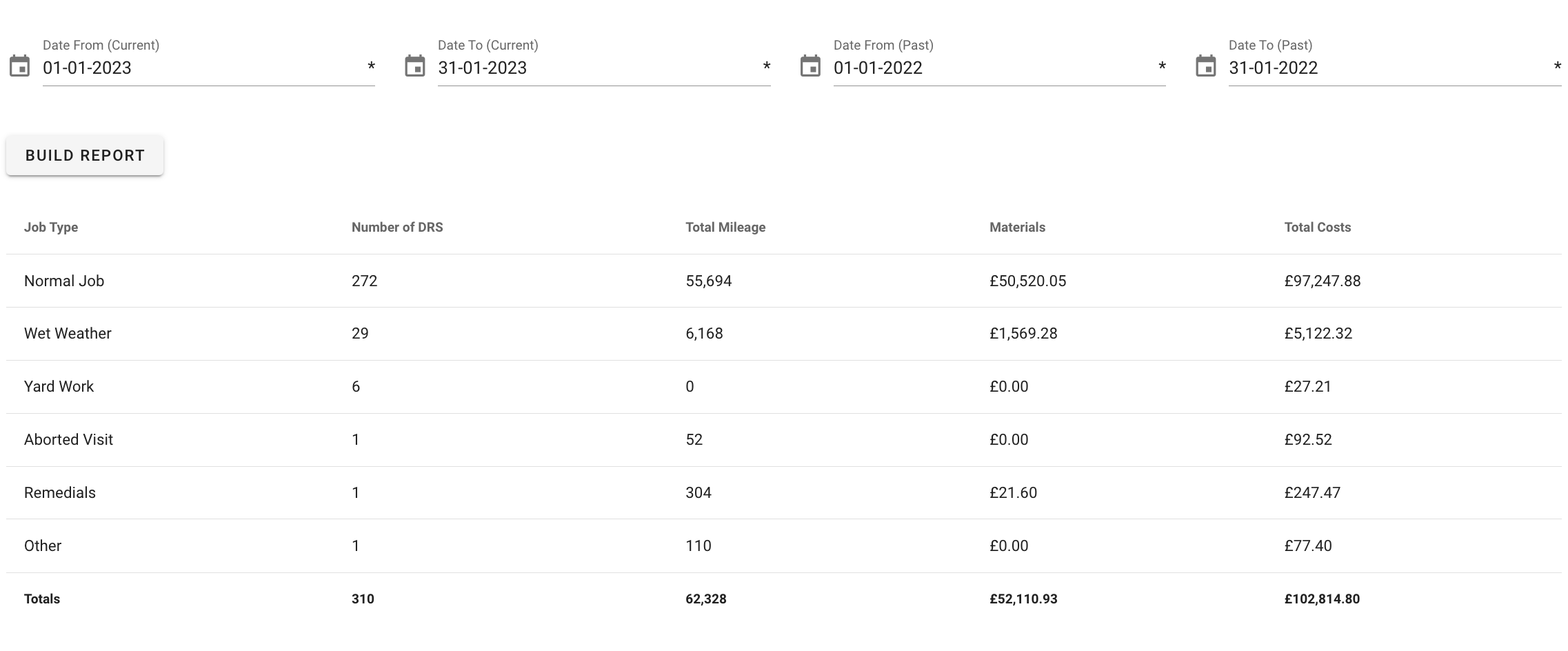
Task: Select the Materials column header
Action: (1017, 228)
